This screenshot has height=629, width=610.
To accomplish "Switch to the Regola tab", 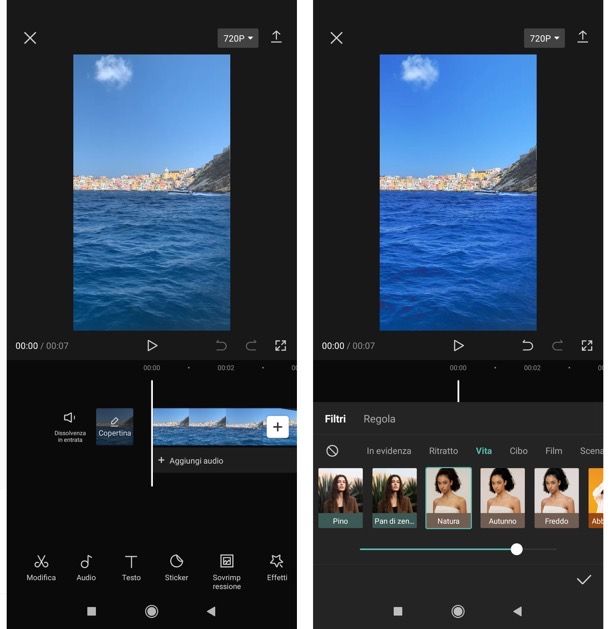I will [x=379, y=419].
